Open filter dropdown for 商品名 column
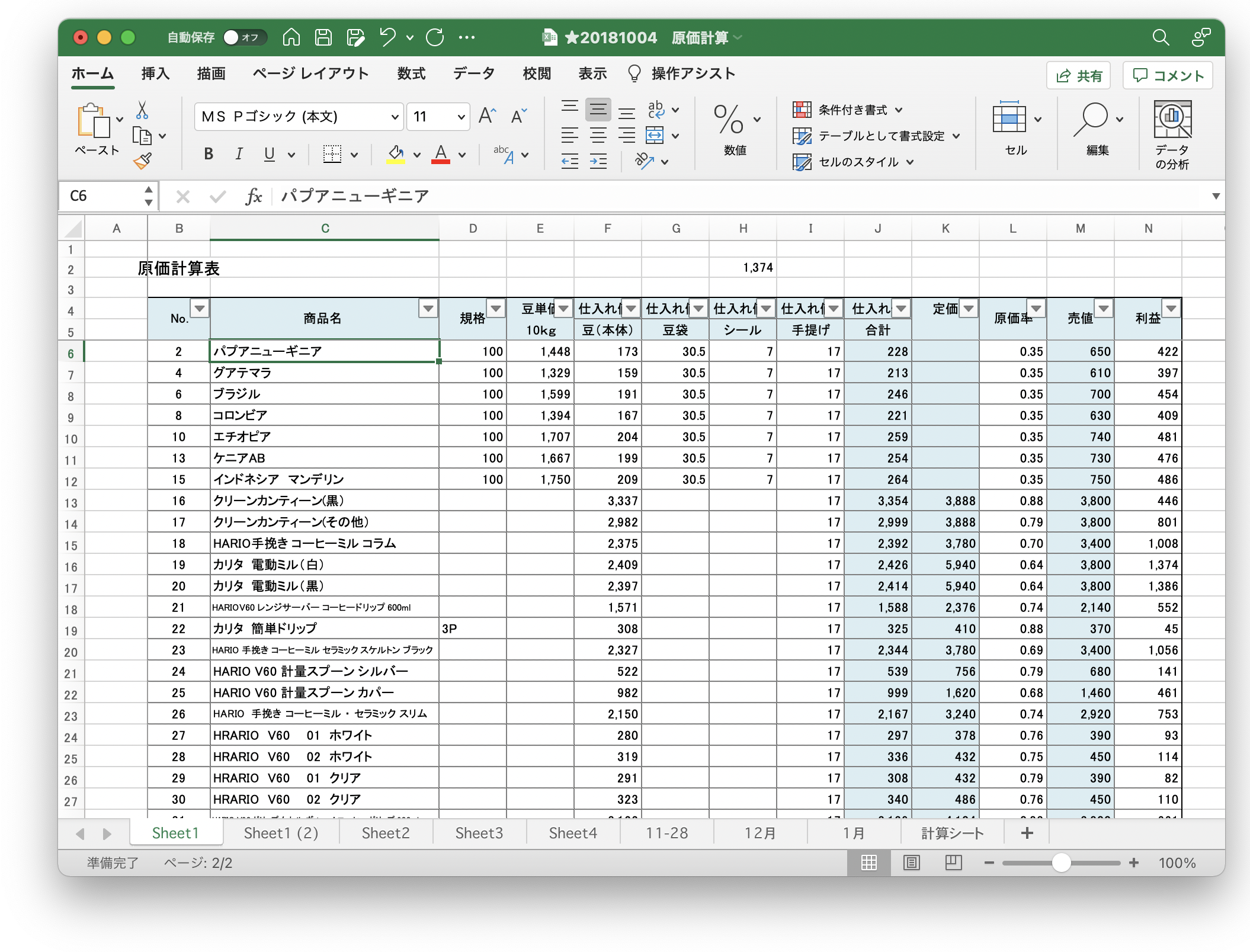 [x=428, y=308]
